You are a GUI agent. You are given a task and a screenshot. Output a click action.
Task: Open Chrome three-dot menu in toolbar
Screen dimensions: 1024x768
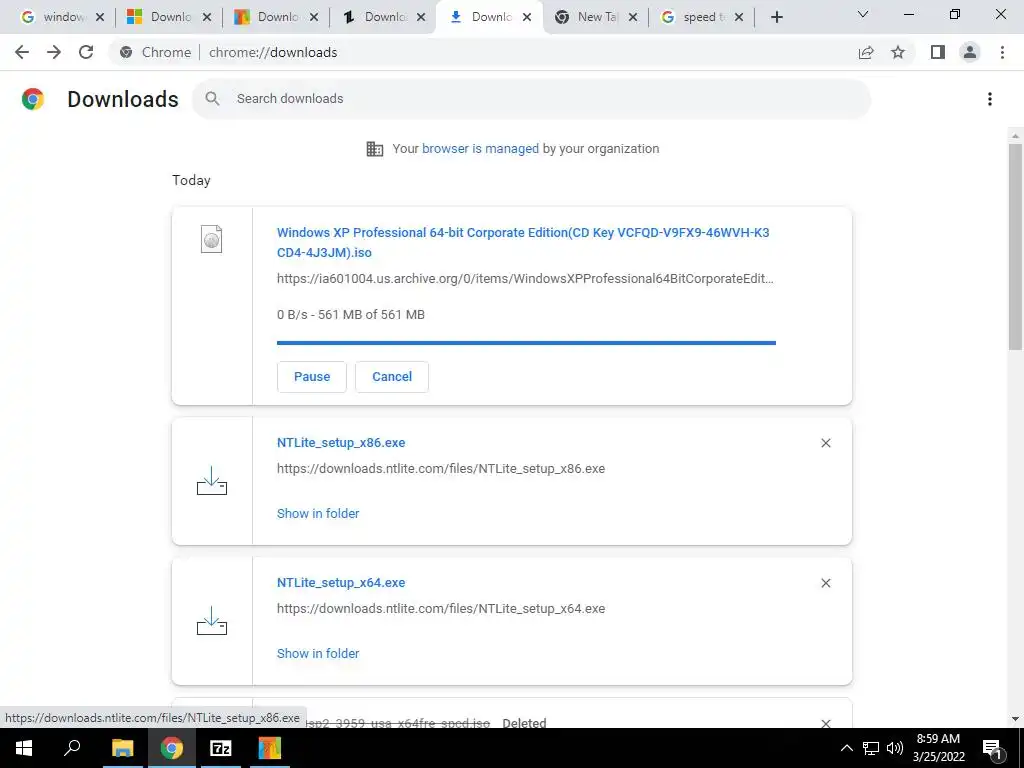pyautogui.click(x=1002, y=52)
